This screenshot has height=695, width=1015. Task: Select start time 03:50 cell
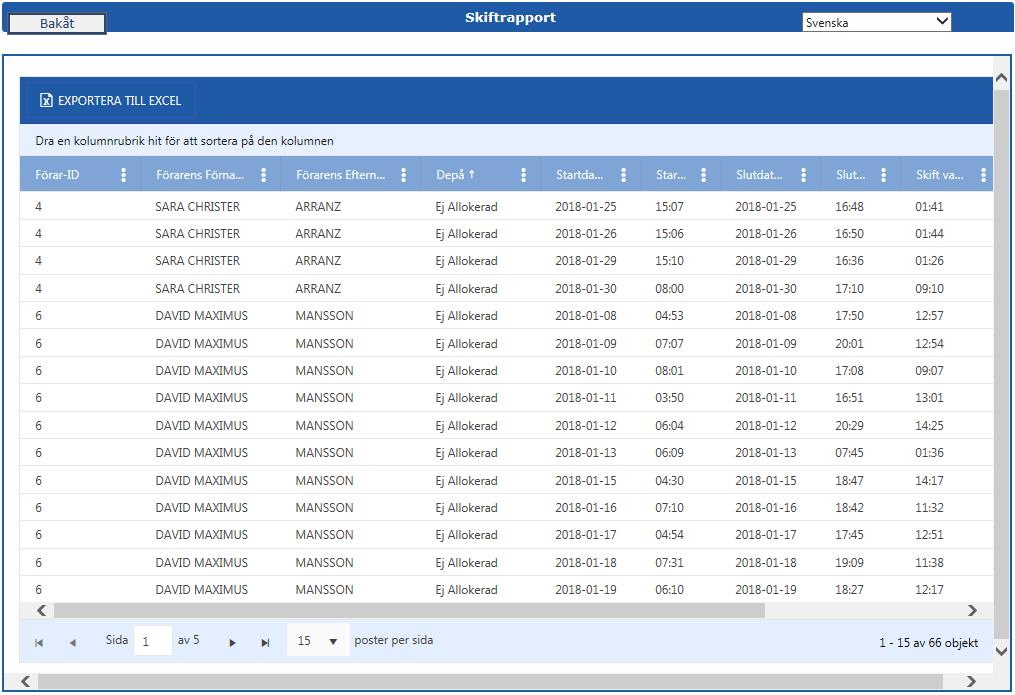[x=669, y=397]
